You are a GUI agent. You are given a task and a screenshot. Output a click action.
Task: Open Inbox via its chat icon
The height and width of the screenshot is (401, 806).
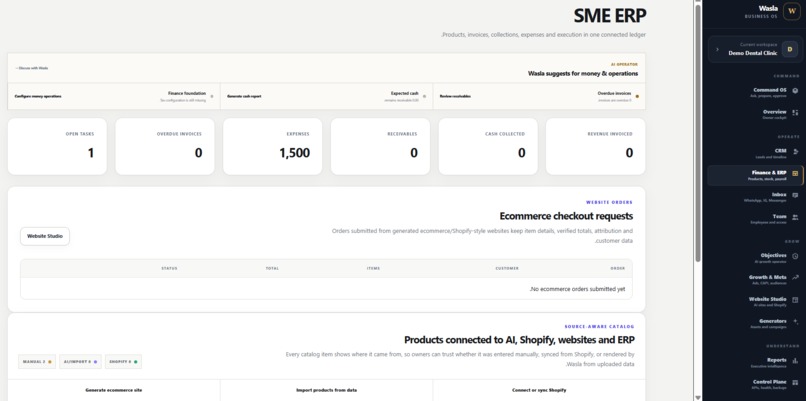[795, 195]
